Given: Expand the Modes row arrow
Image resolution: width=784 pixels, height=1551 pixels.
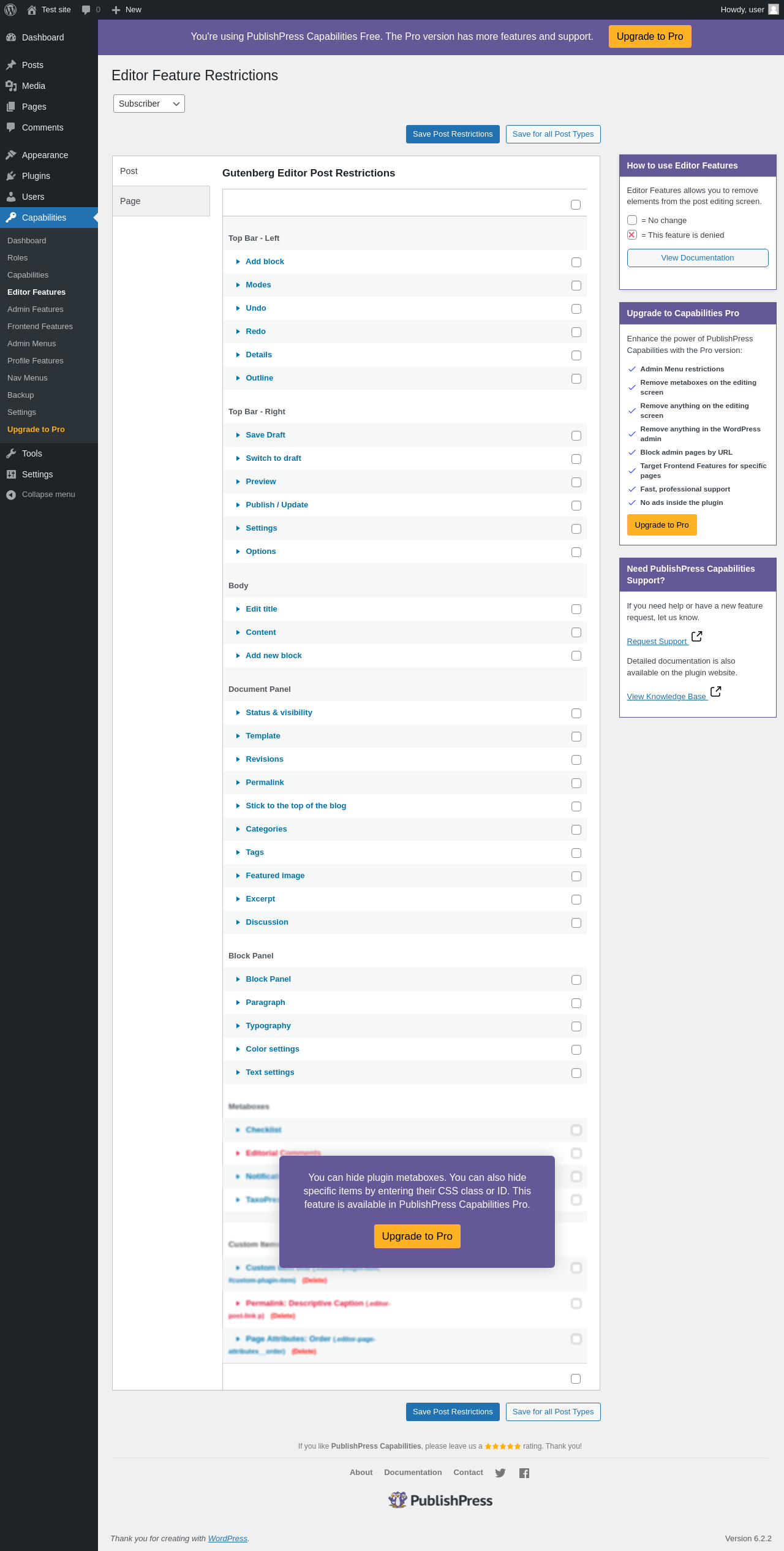Looking at the screenshot, I should tap(238, 285).
